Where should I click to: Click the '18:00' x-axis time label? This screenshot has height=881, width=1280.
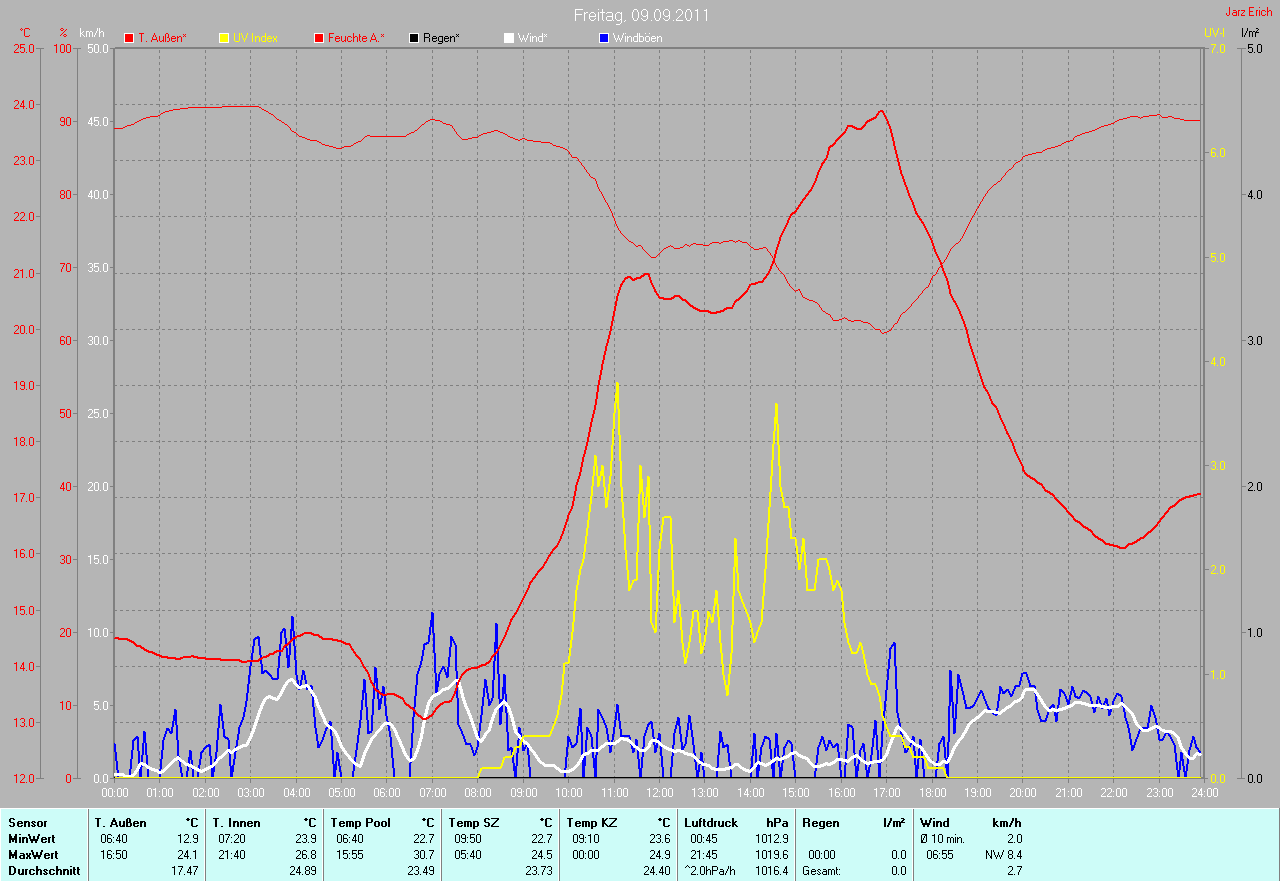pyautogui.click(x=932, y=793)
